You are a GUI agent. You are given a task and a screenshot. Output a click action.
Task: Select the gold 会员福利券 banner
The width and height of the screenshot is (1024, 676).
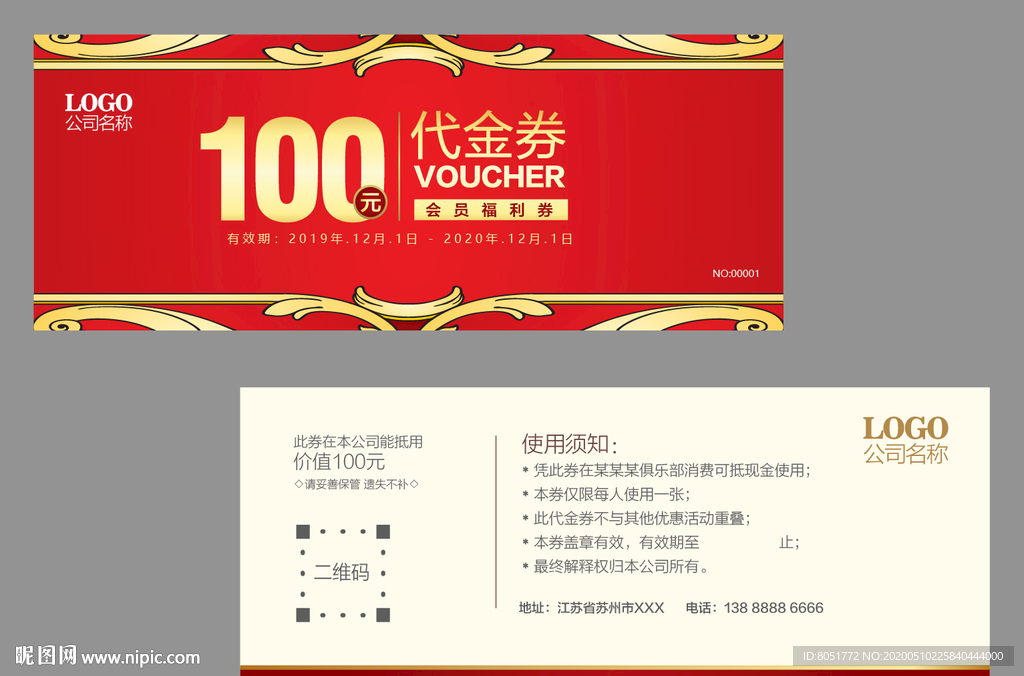pos(490,210)
